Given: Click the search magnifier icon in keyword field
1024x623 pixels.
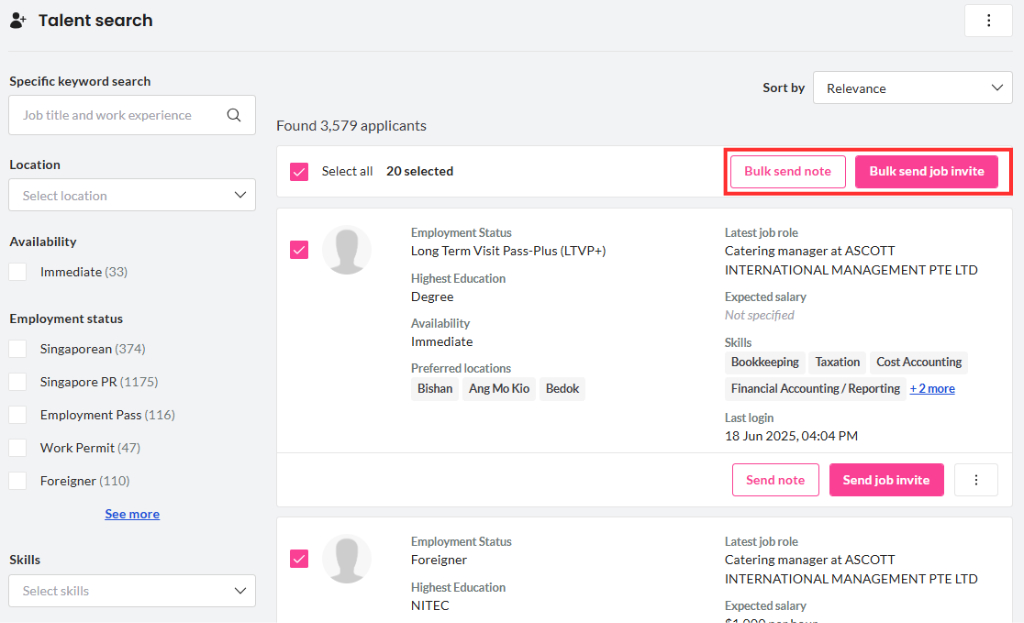Looking at the screenshot, I should (x=234, y=115).
